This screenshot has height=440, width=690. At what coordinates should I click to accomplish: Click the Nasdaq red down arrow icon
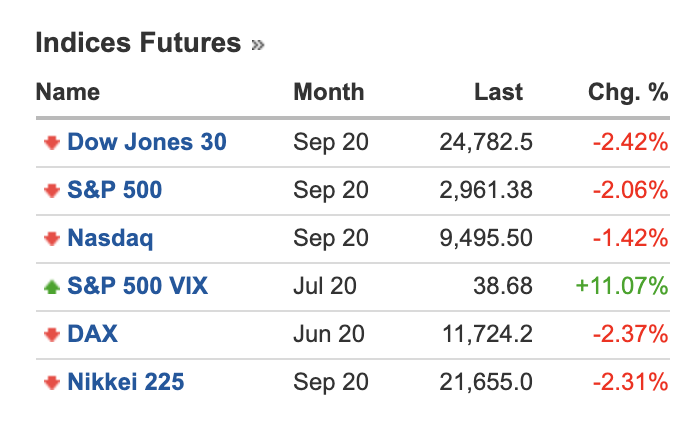(52, 238)
